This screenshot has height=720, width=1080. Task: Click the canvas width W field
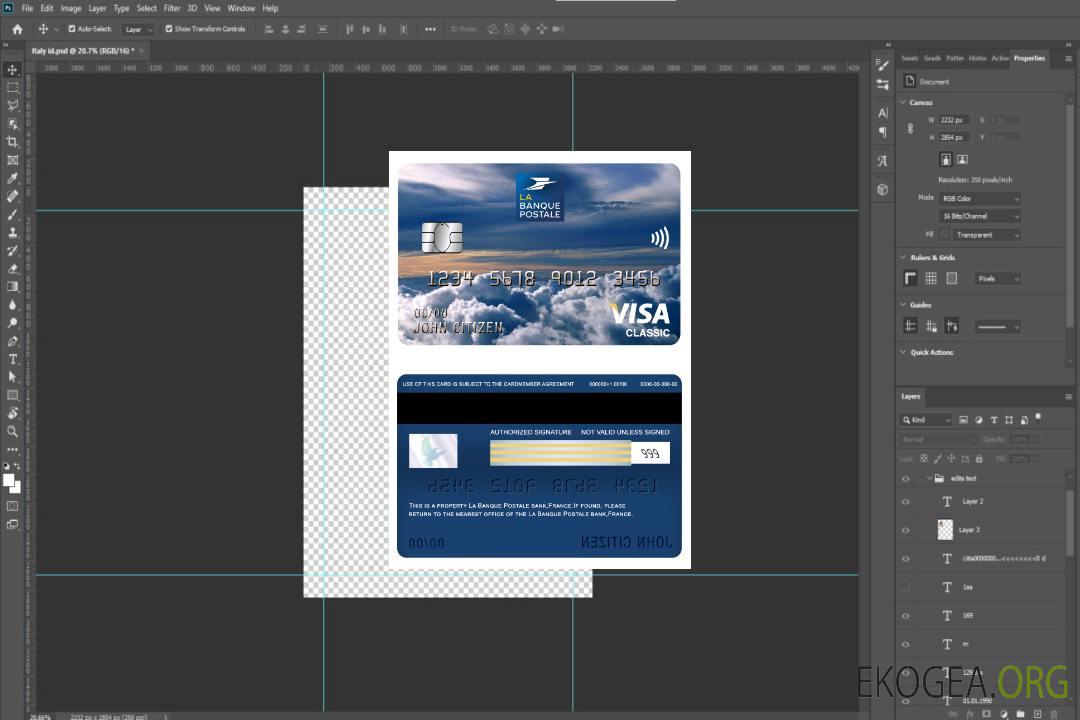tap(954, 120)
